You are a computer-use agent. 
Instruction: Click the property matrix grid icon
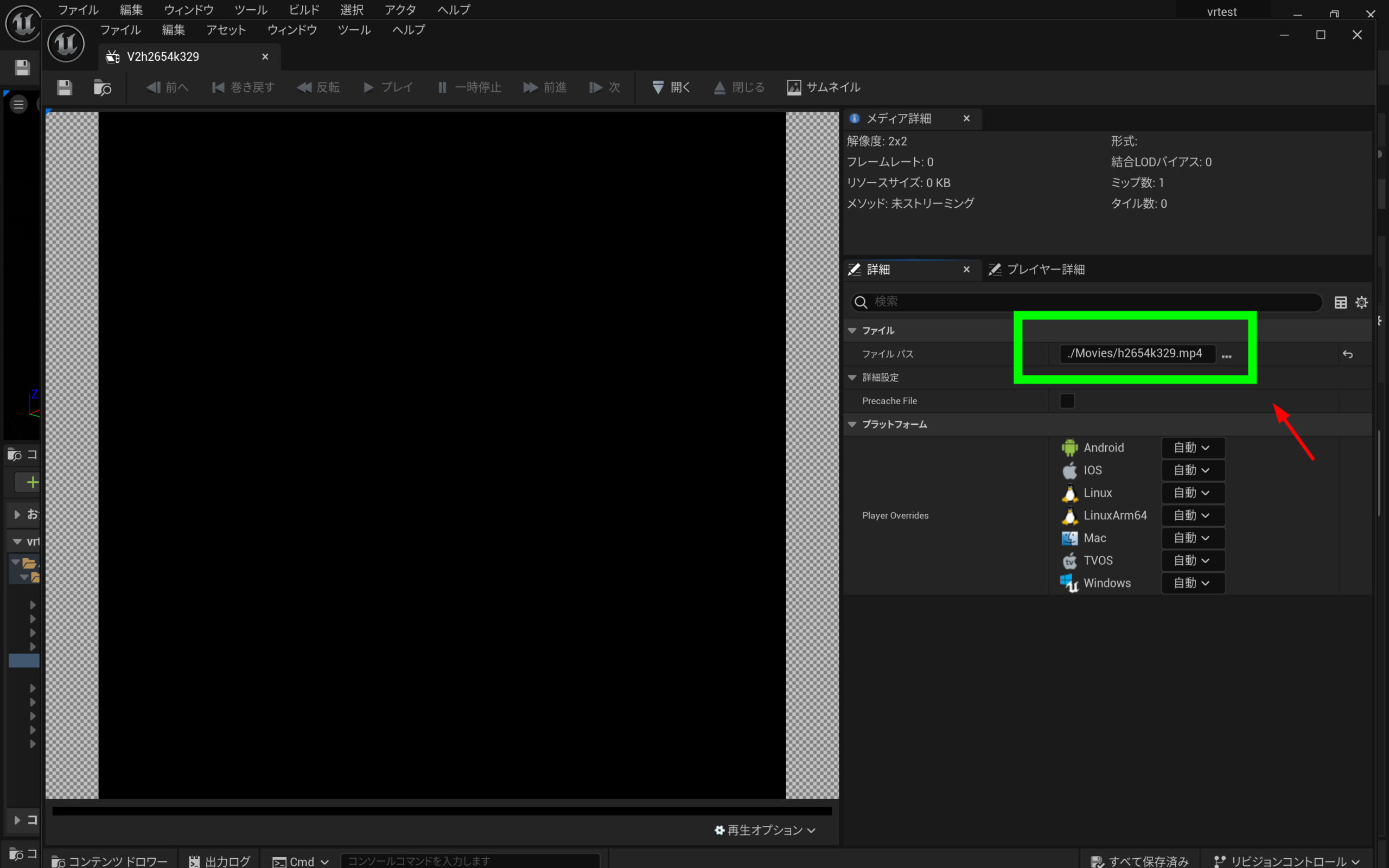point(1340,303)
